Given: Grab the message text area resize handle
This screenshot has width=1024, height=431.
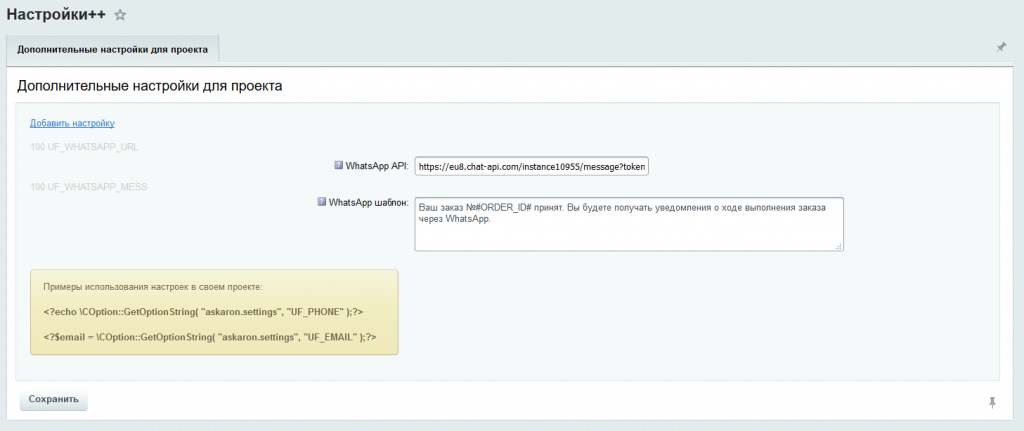Looking at the screenshot, I should point(839,246).
